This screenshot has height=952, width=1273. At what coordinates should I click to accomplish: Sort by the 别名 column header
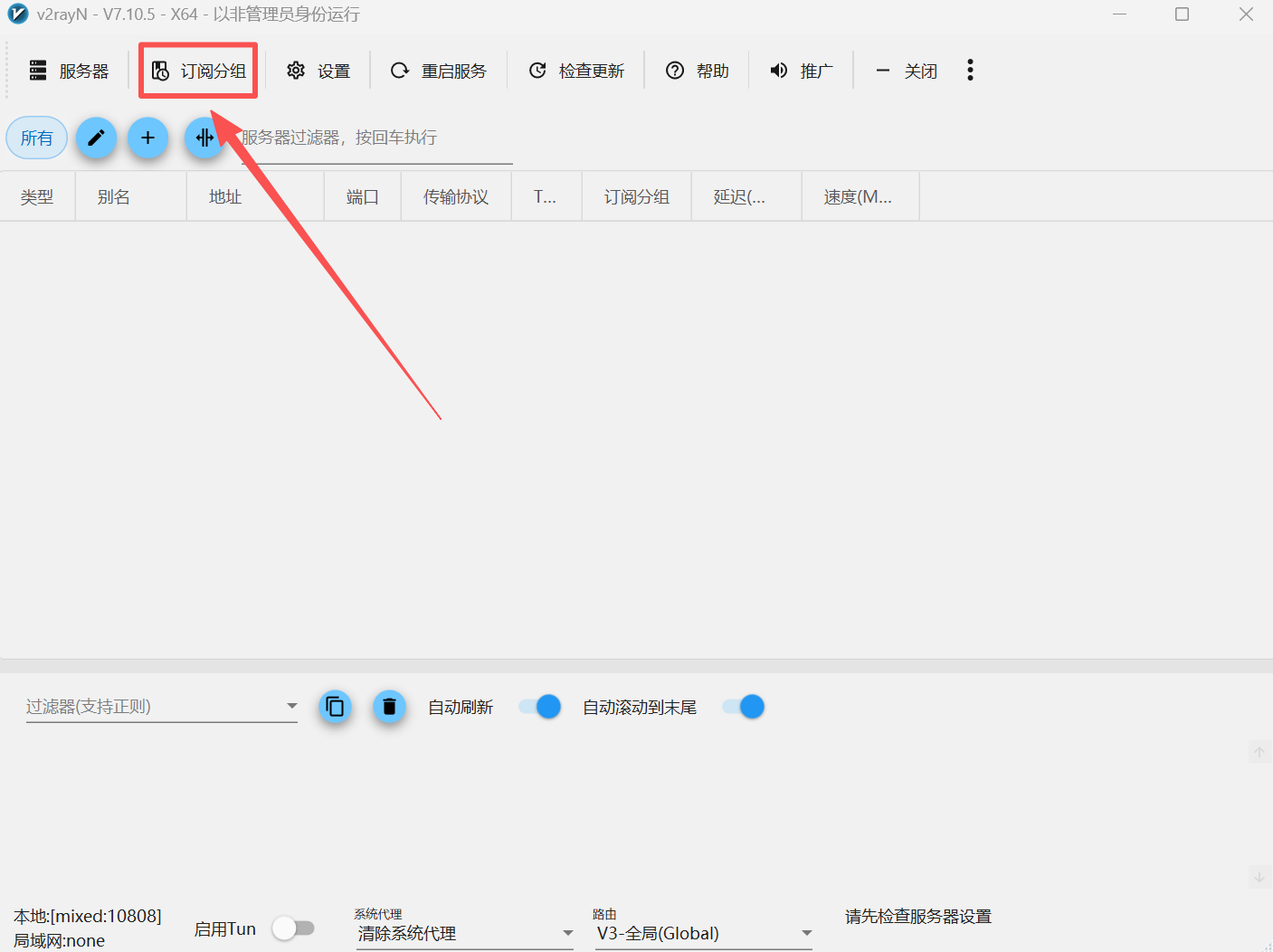pos(130,196)
